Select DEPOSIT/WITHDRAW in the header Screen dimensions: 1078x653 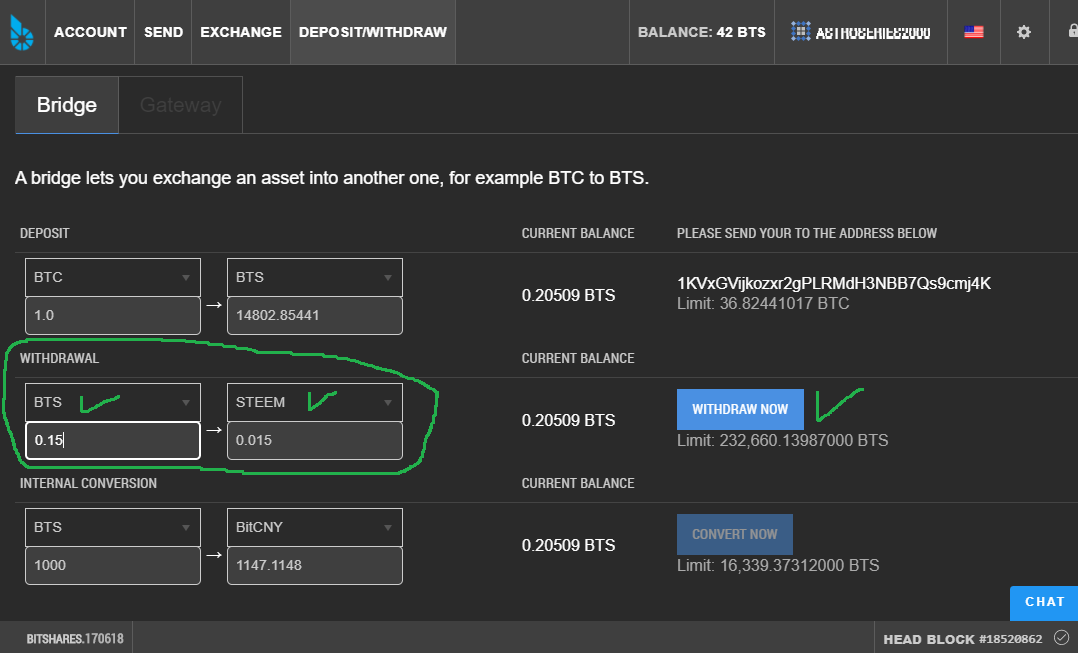pyautogui.click(x=373, y=32)
